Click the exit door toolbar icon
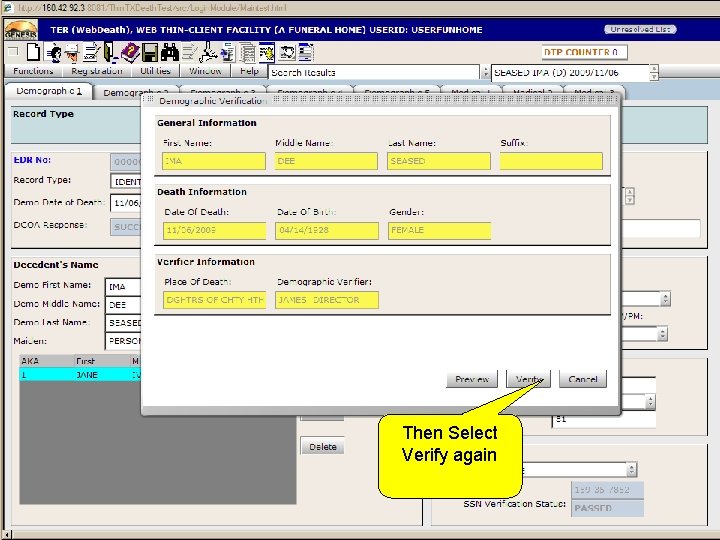The width and height of the screenshot is (720, 540). pyautogui.click(x=111, y=52)
